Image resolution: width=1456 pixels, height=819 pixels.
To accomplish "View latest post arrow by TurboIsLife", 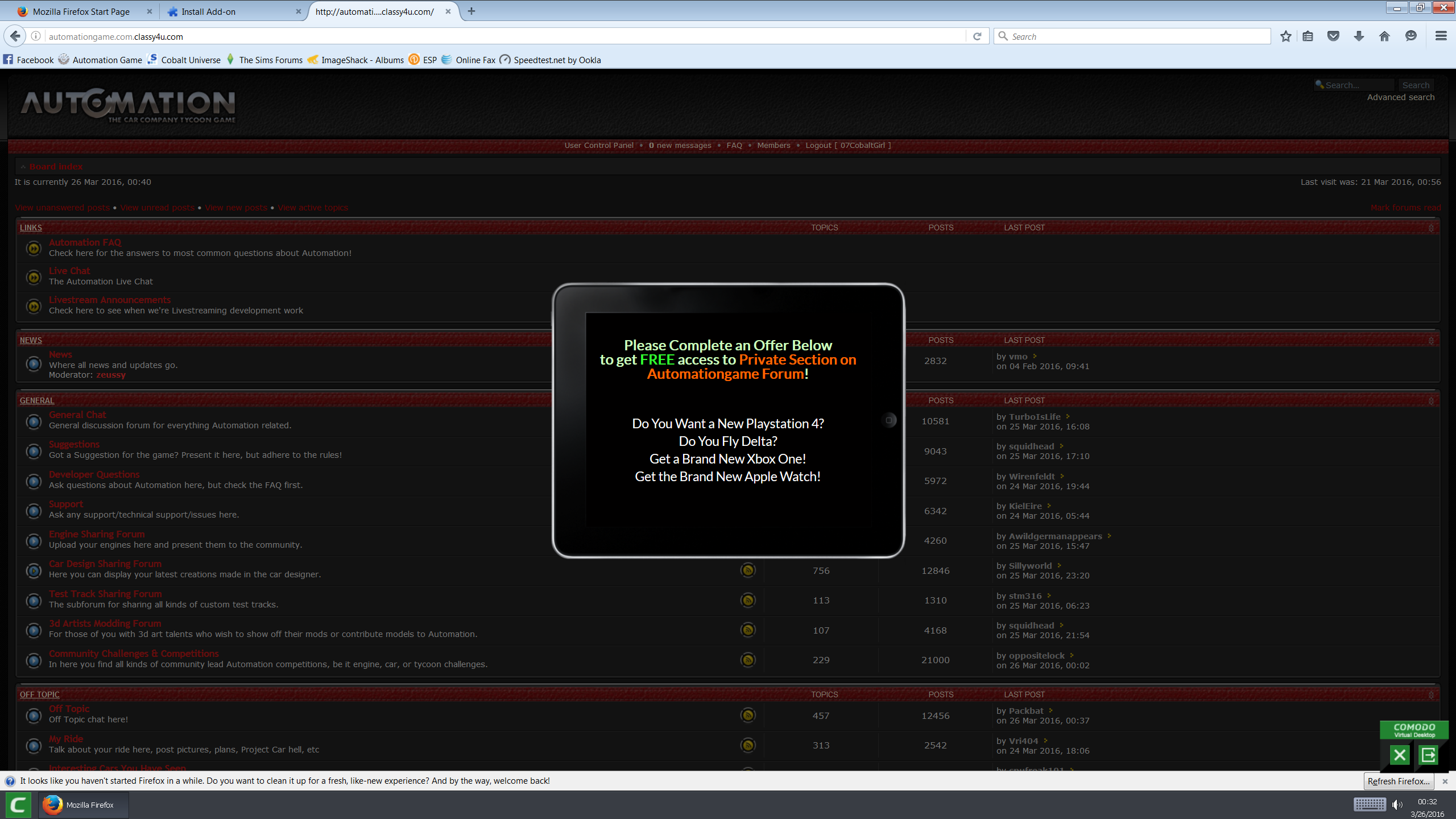I will click(x=1068, y=417).
